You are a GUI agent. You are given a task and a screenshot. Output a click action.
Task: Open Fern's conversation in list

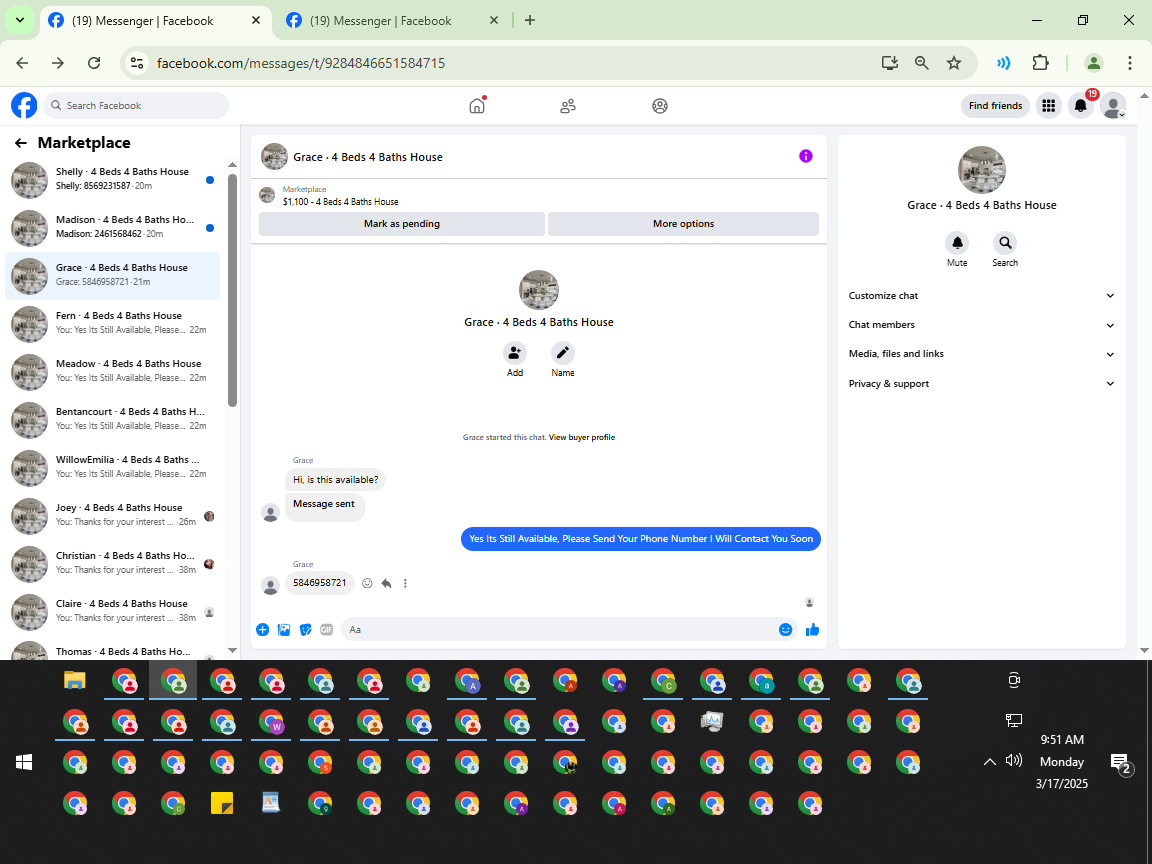[113, 324]
